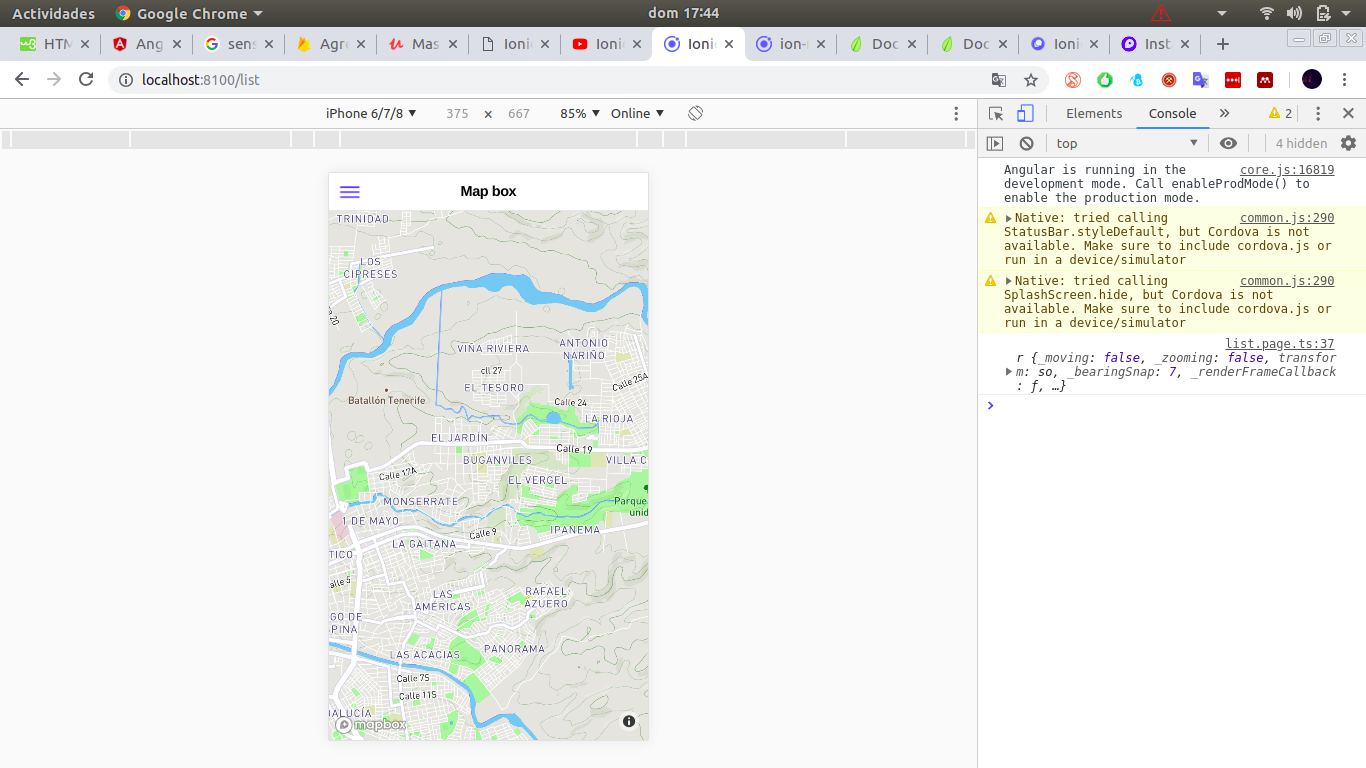Open the network throttling Online dropdown

click(636, 113)
